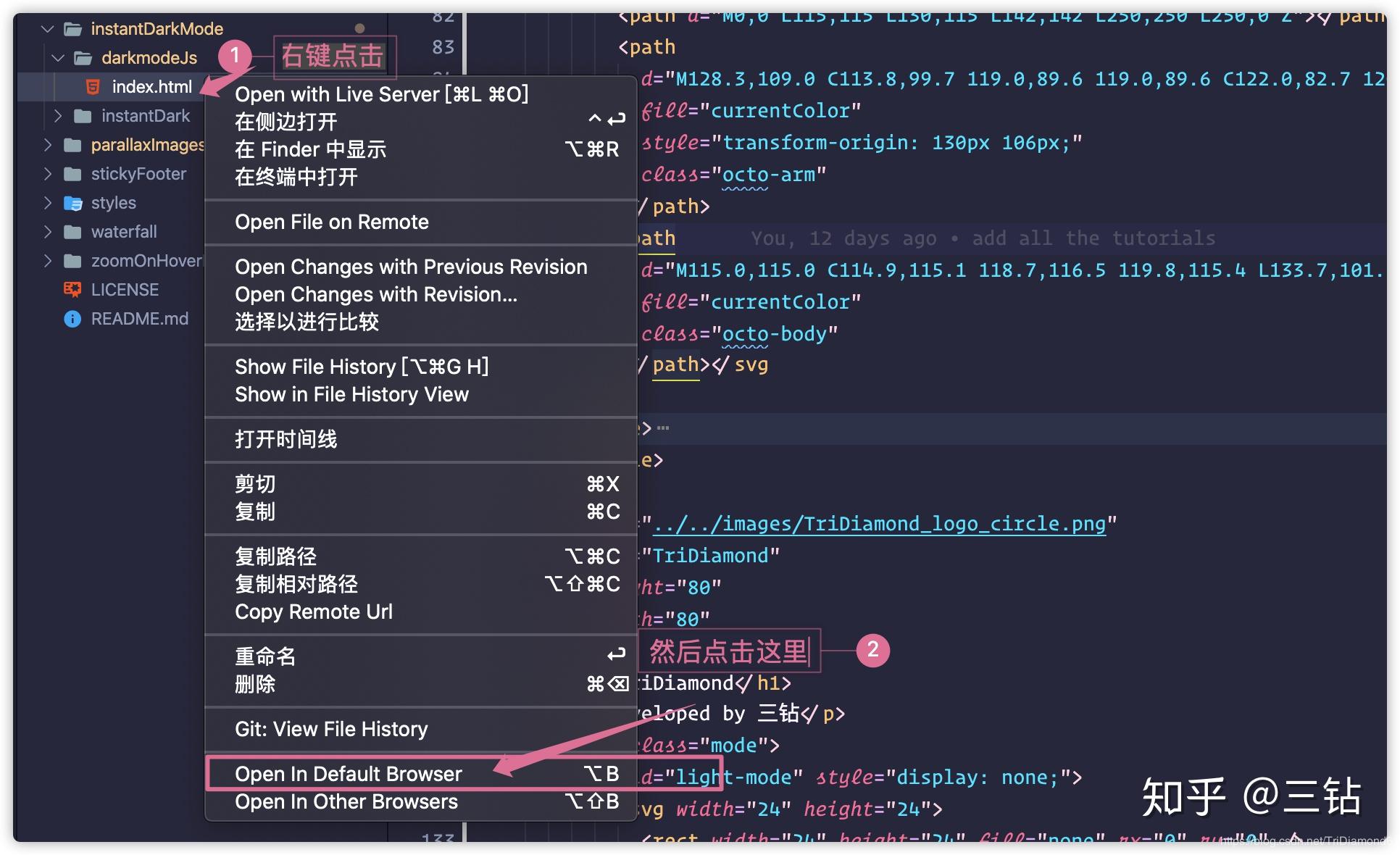1400x855 pixels.
Task: Click the darkmodeJs folder icon
Action: [85, 58]
